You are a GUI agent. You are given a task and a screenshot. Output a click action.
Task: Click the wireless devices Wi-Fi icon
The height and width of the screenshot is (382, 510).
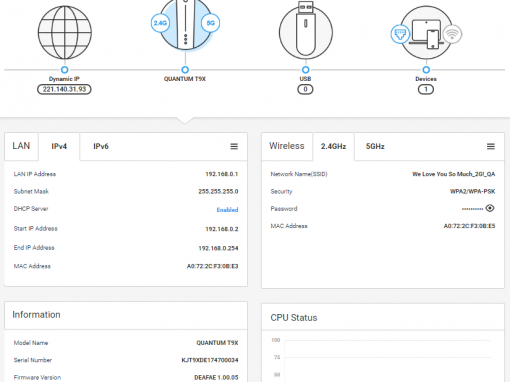(x=452, y=34)
